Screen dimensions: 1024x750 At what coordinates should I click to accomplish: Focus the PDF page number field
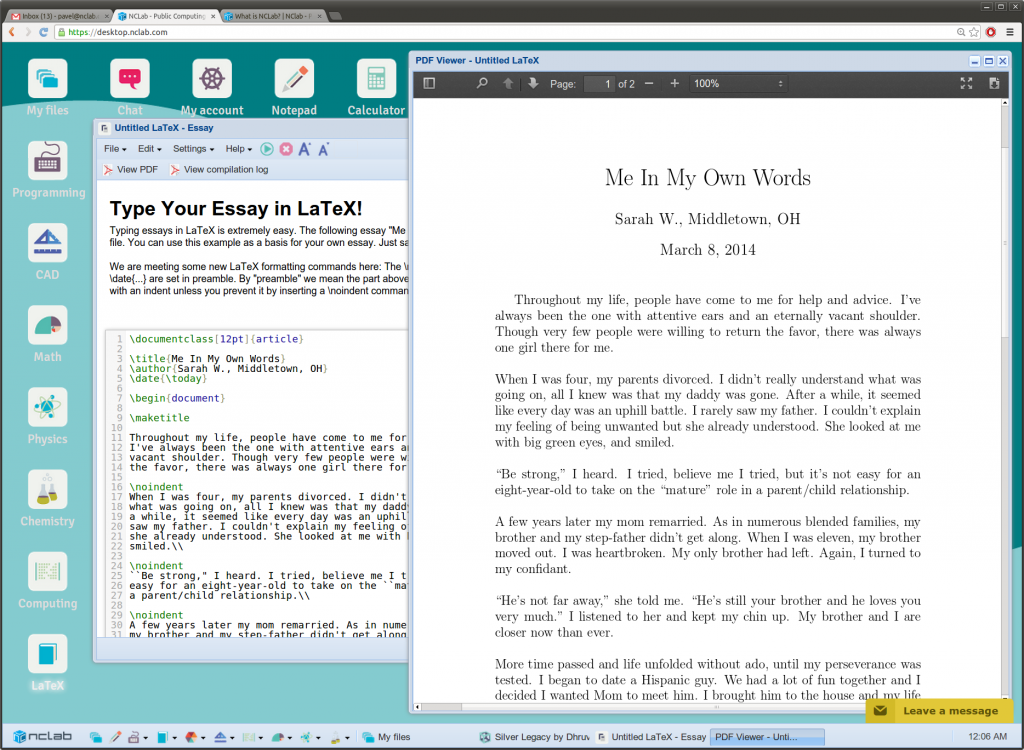[x=599, y=84]
